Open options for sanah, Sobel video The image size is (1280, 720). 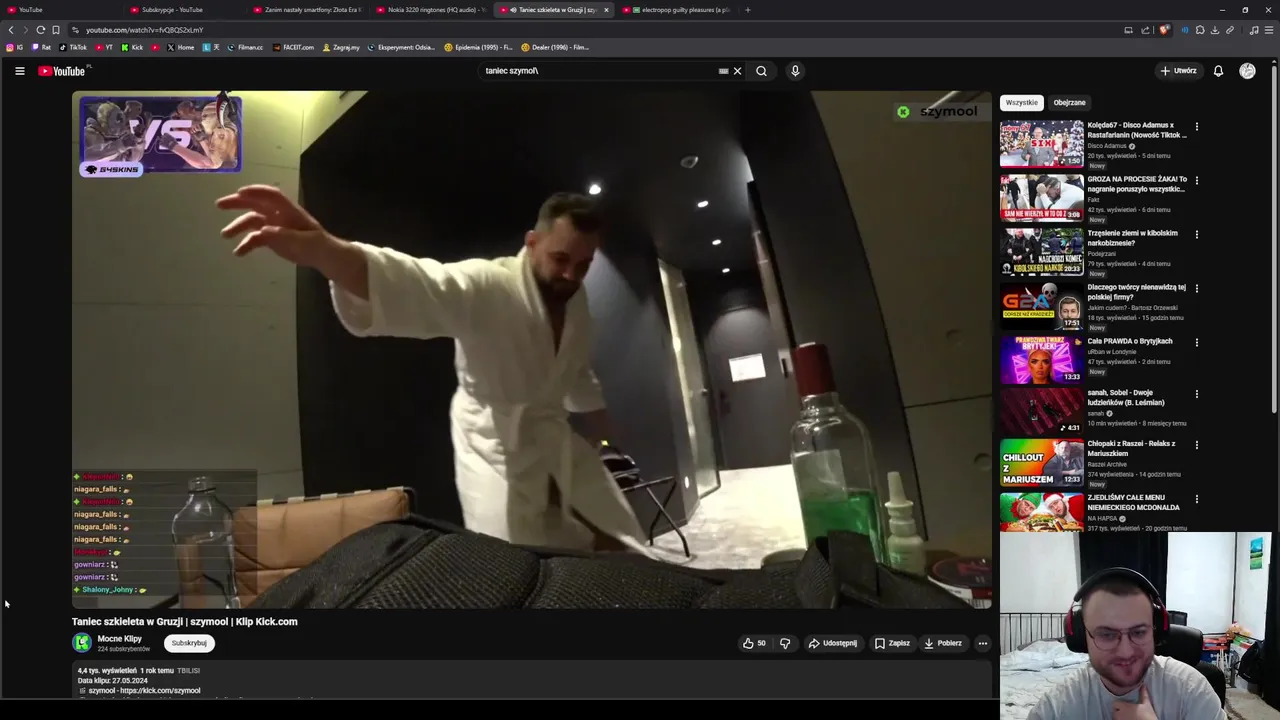click(1196, 394)
